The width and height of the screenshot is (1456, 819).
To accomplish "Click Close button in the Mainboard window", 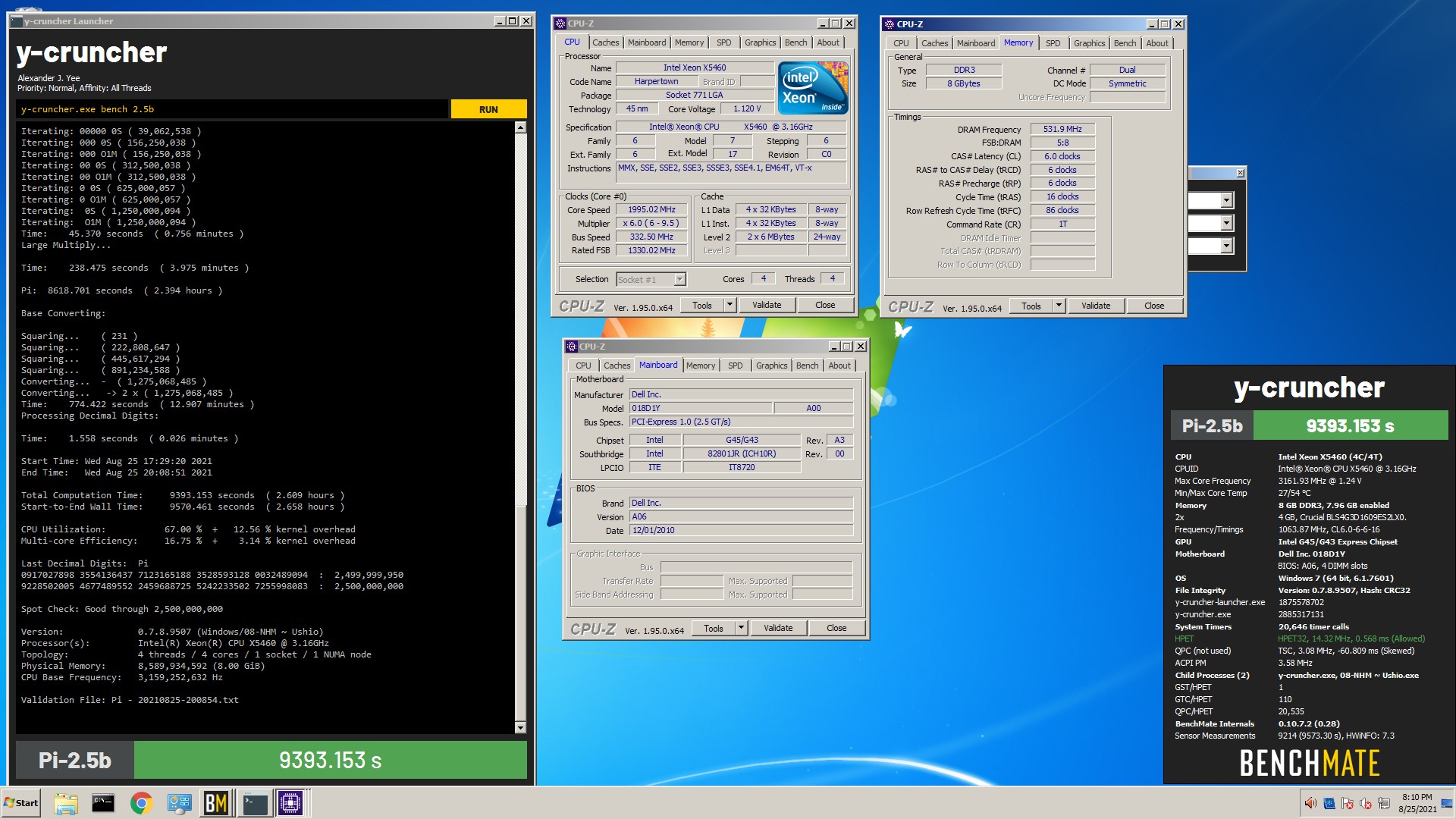I will (x=836, y=628).
